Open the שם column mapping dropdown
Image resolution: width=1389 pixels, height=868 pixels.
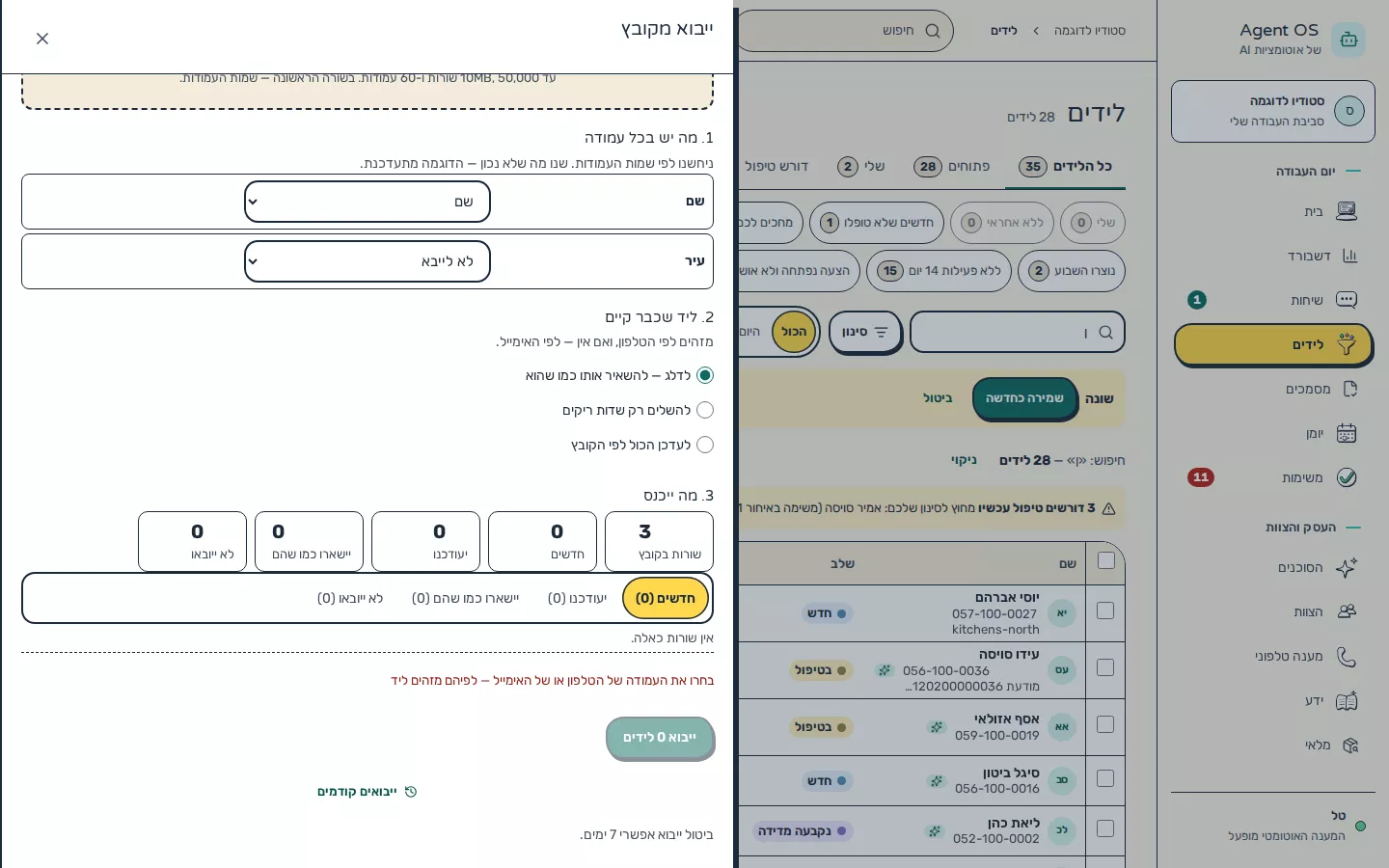(x=368, y=202)
